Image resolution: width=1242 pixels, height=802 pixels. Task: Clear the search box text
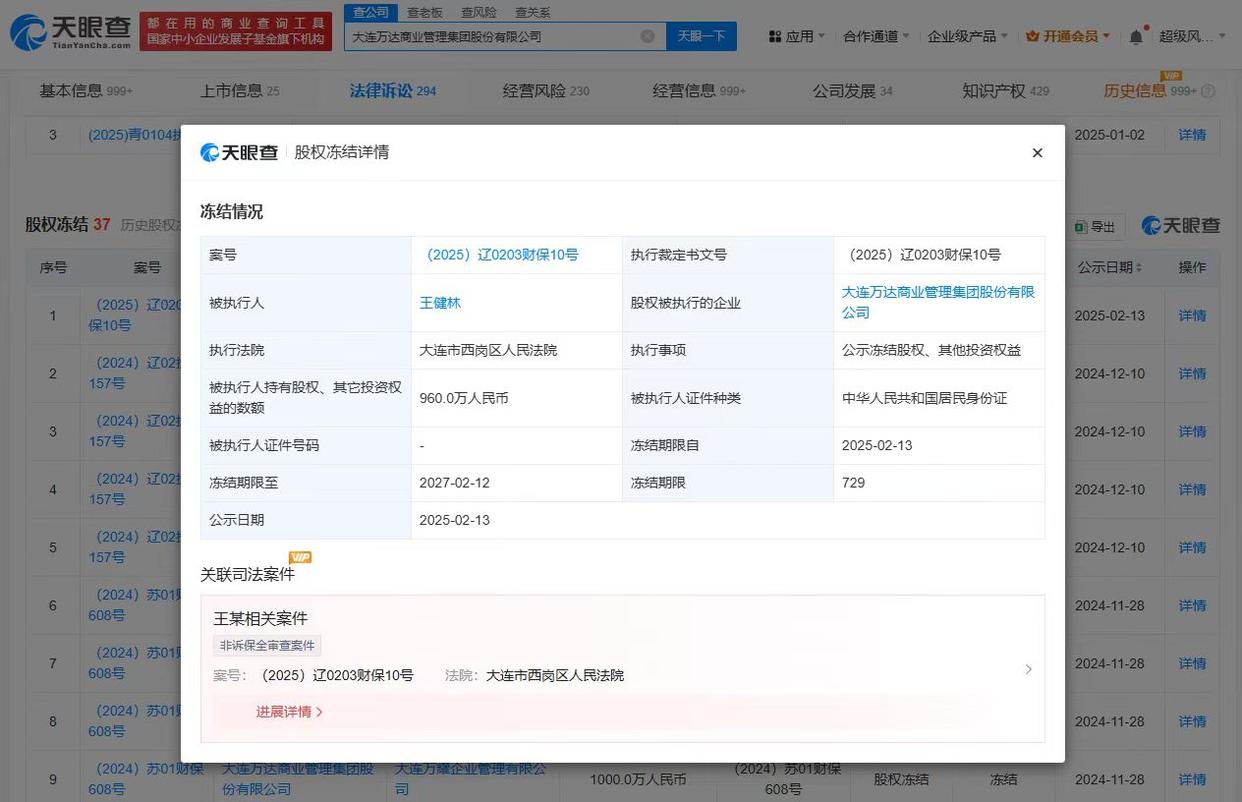pyautogui.click(x=647, y=36)
